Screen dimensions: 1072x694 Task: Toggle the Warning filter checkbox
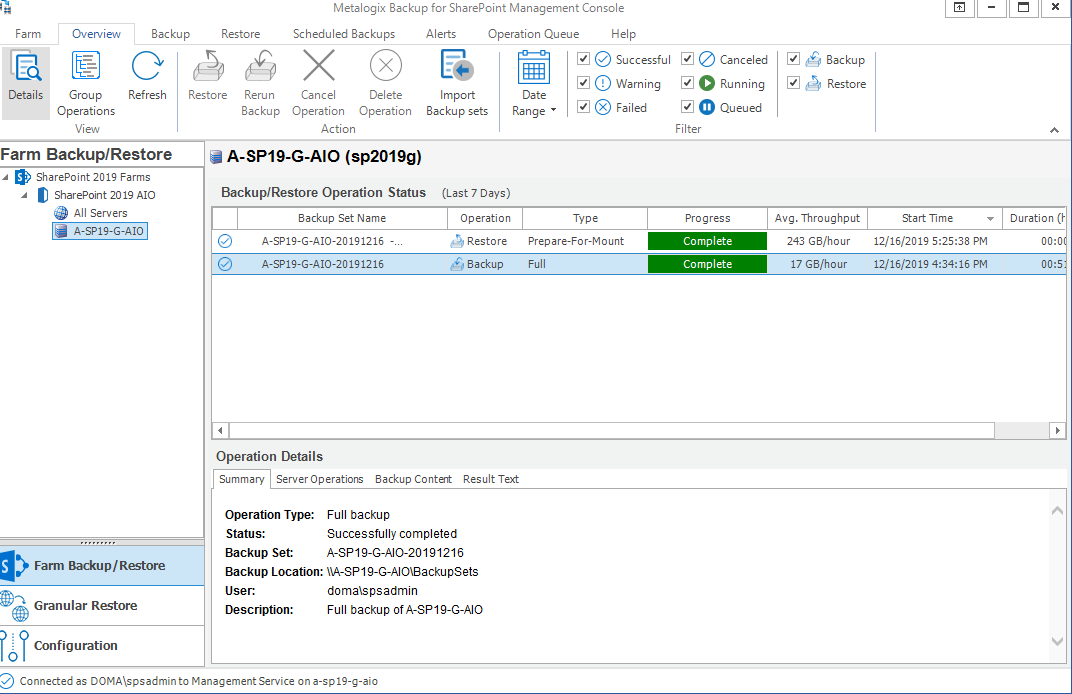[x=583, y=83]
